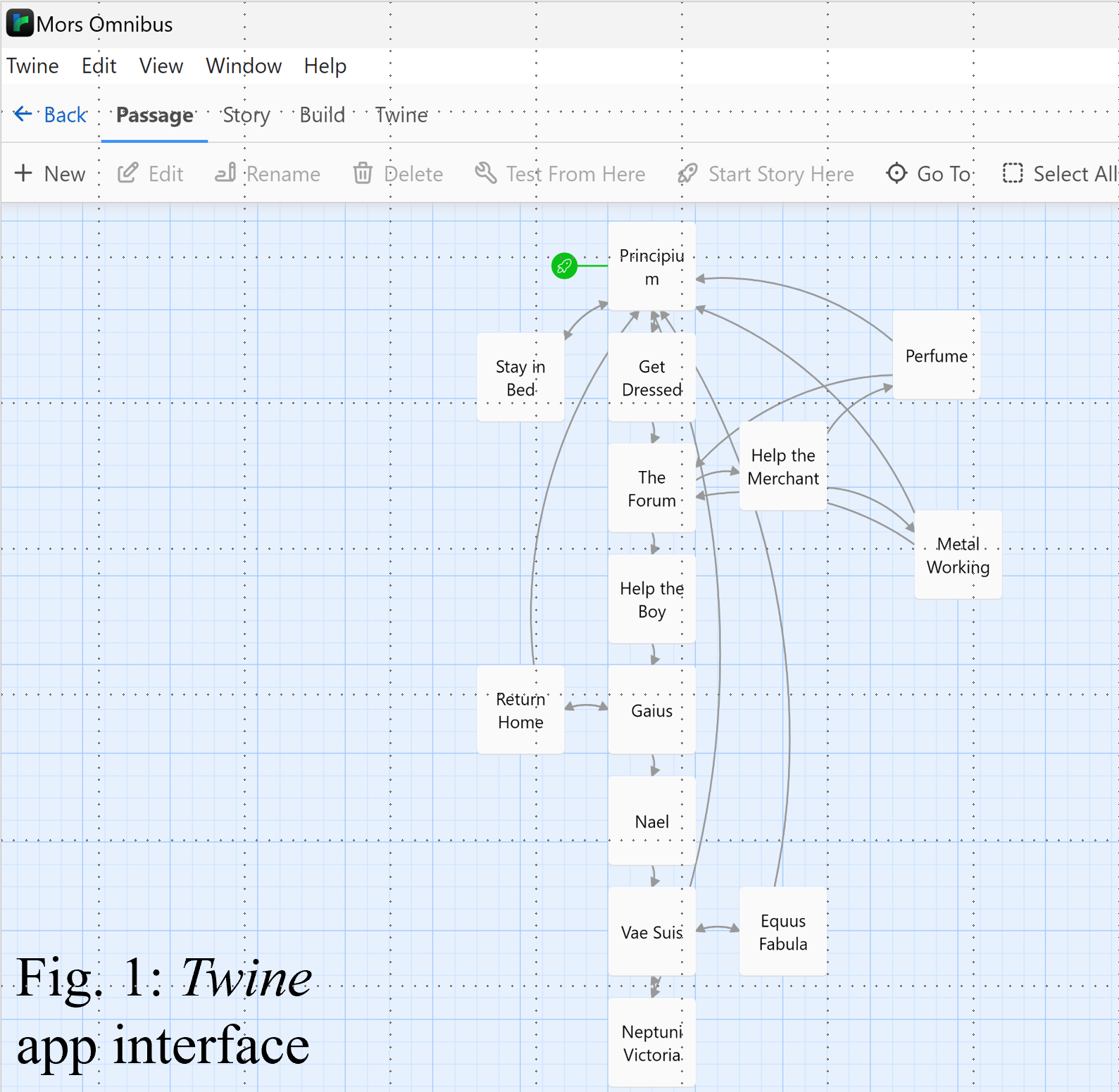Open the Build tab
This screenshot has height=1092, width=1119.
322,115
